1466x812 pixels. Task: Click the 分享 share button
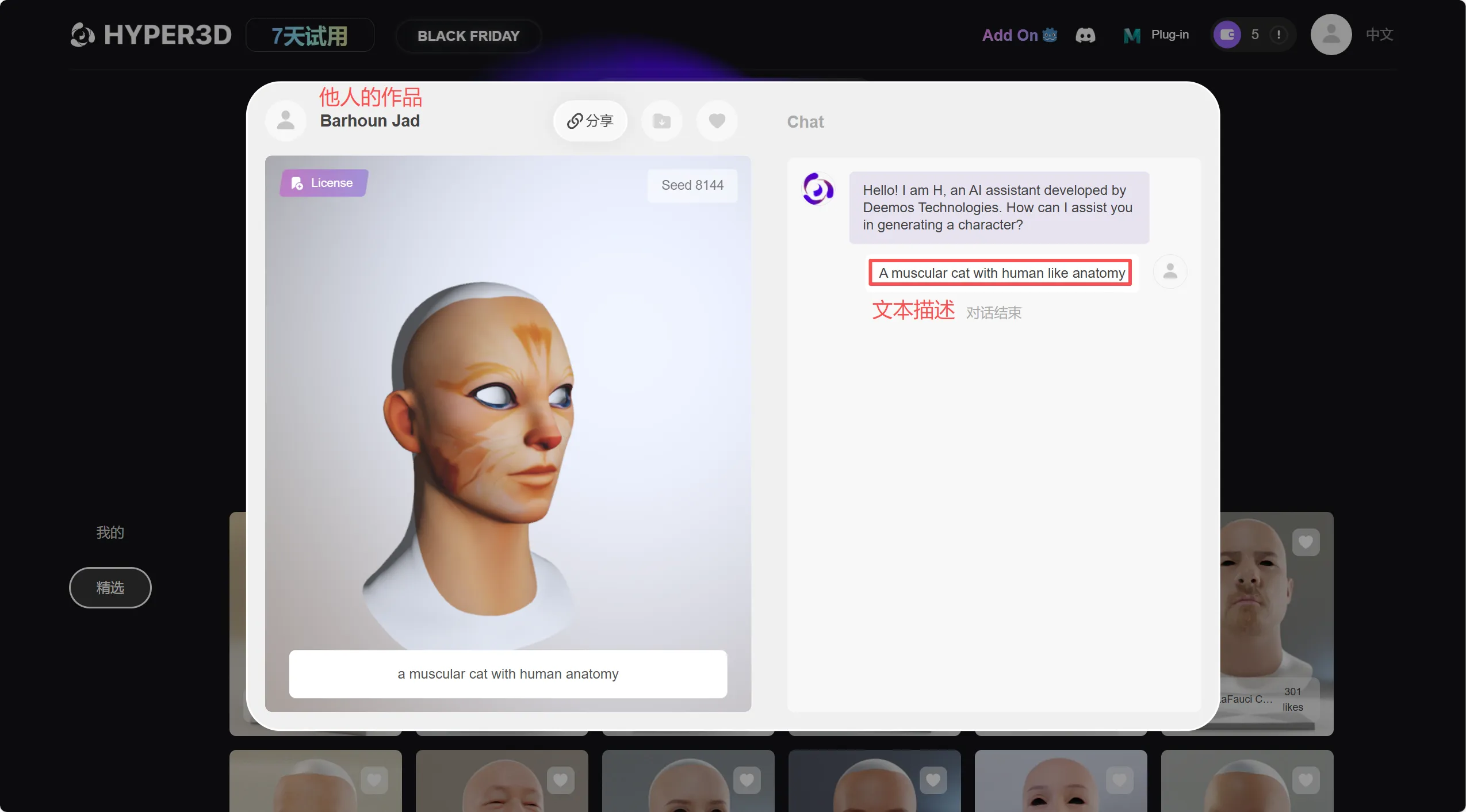pos(590,121)
